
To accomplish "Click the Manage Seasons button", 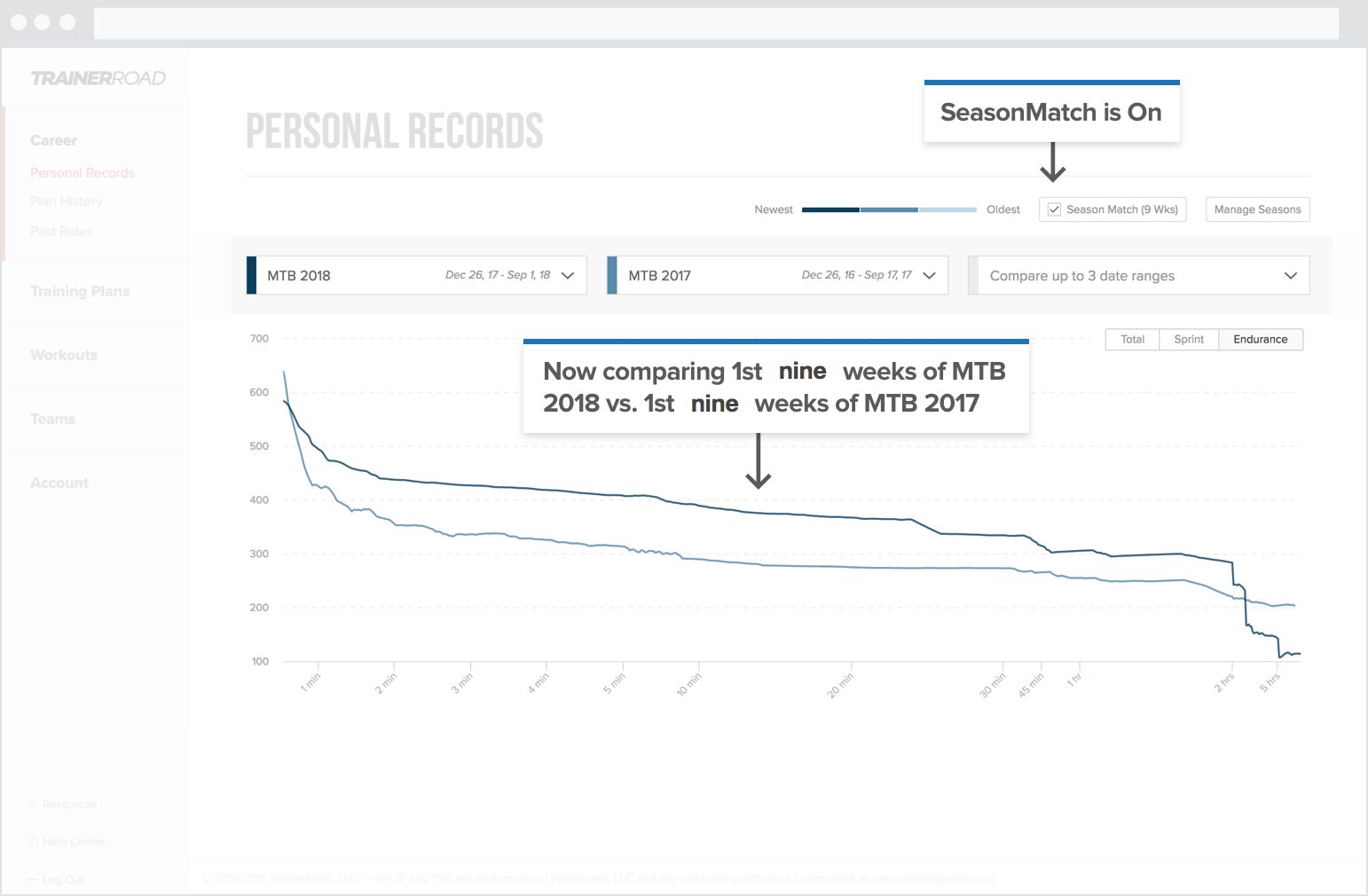I will tap(1257, 209).
